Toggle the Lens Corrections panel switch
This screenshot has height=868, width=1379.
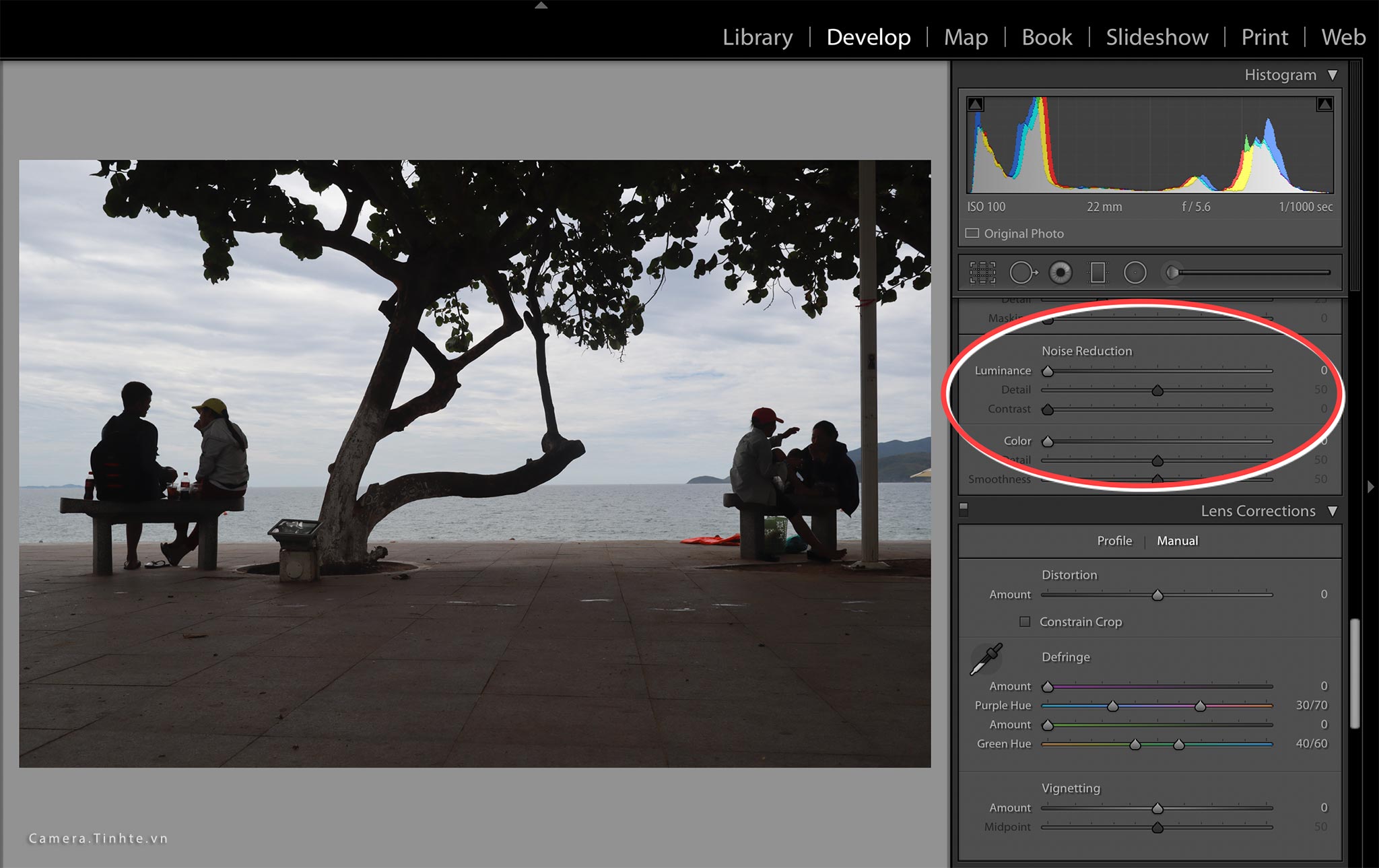[964, 510]
